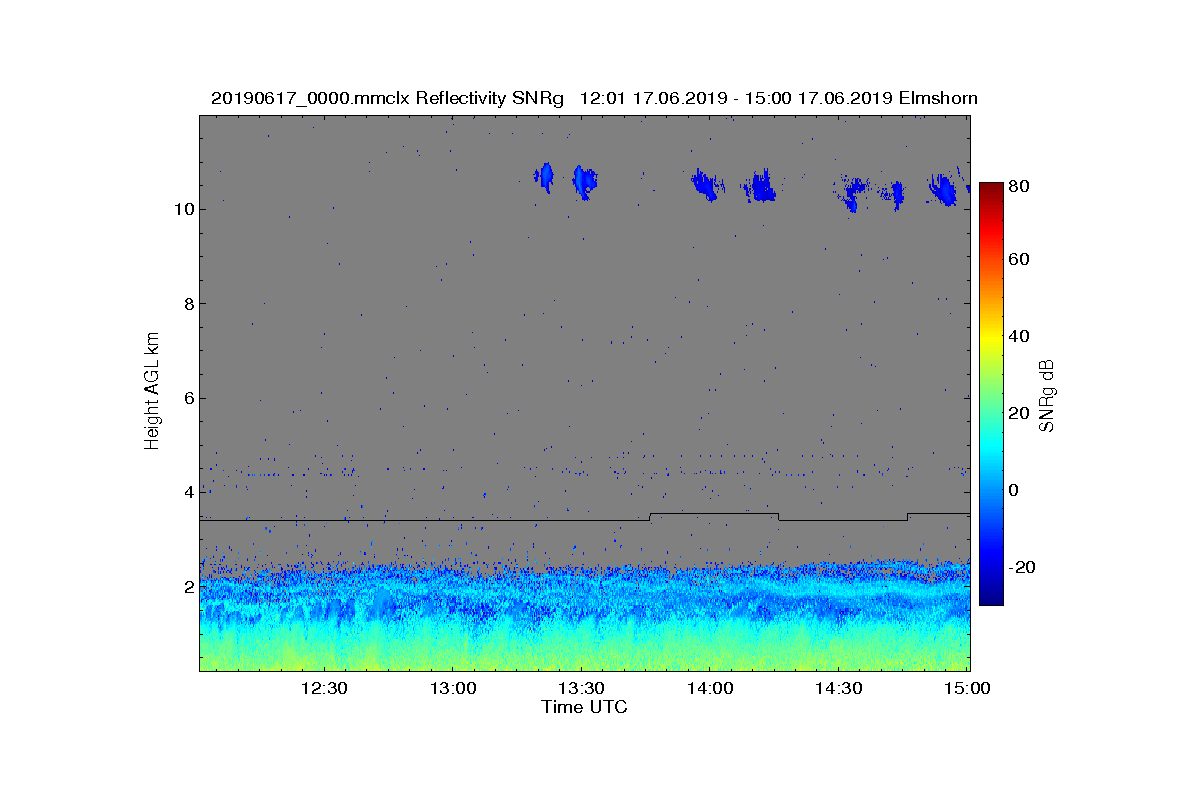
Task: Click the colorbar value 80
Action: pyautogui.click(x=1020, y=185)
